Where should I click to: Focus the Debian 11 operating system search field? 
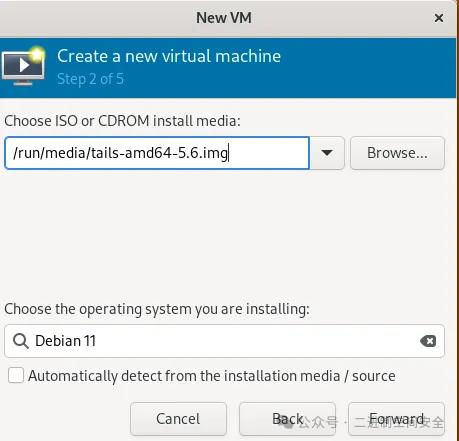point(224,341)
